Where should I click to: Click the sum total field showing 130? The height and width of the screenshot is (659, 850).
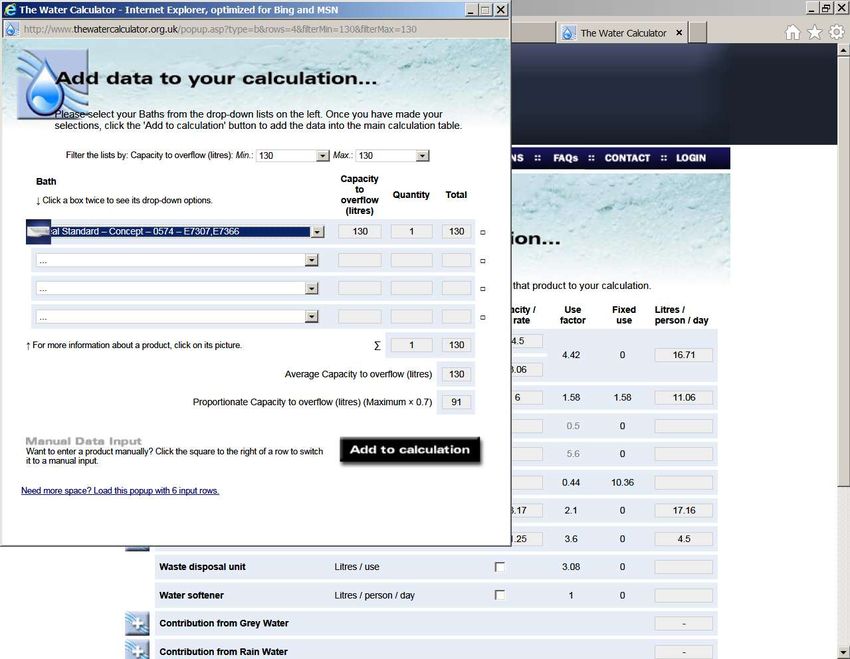[x=456, y=345]
